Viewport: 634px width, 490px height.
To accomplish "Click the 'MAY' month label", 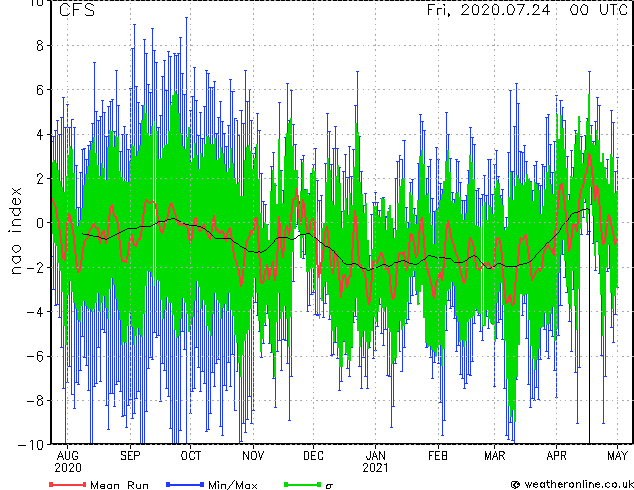I will [617, 456].
